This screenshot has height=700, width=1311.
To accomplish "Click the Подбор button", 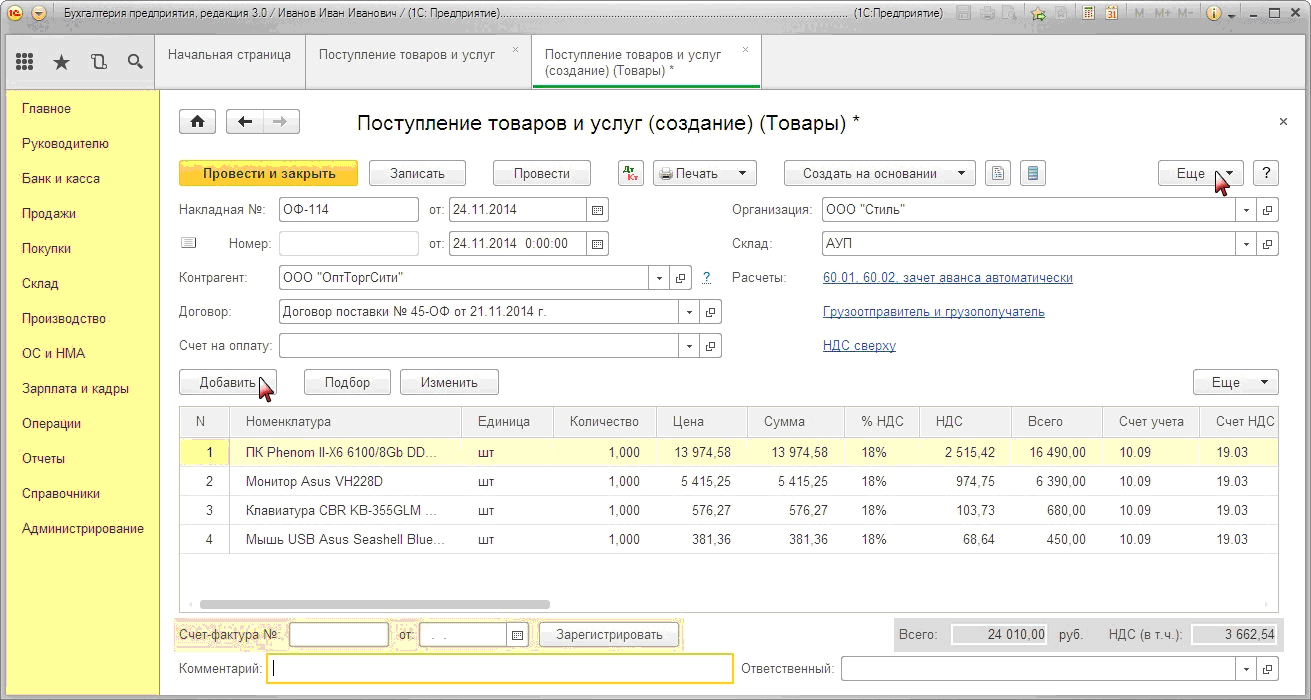I will point(347,382).
